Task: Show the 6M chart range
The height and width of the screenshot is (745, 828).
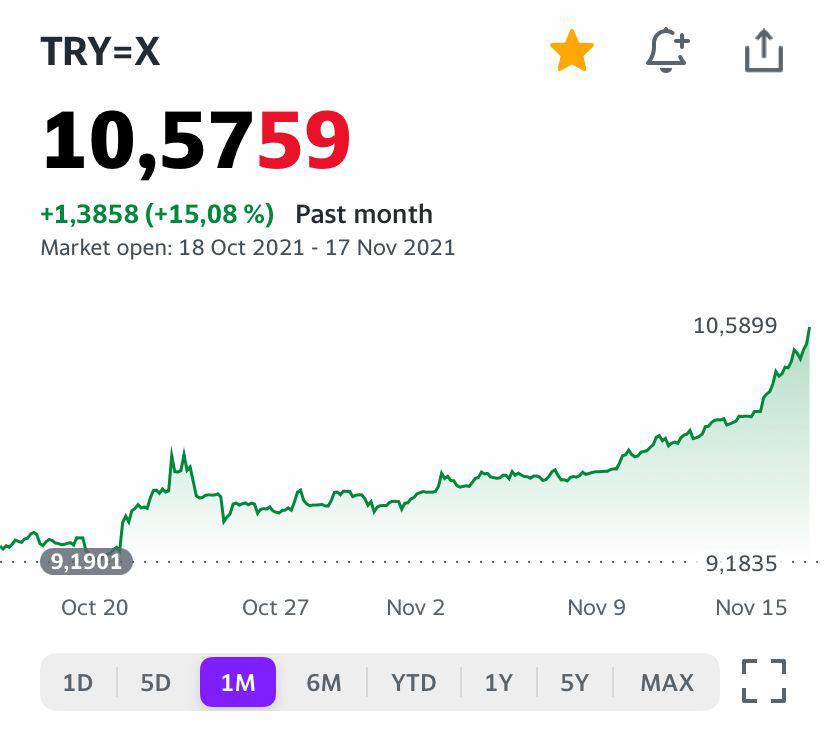Action: (323, 683)
